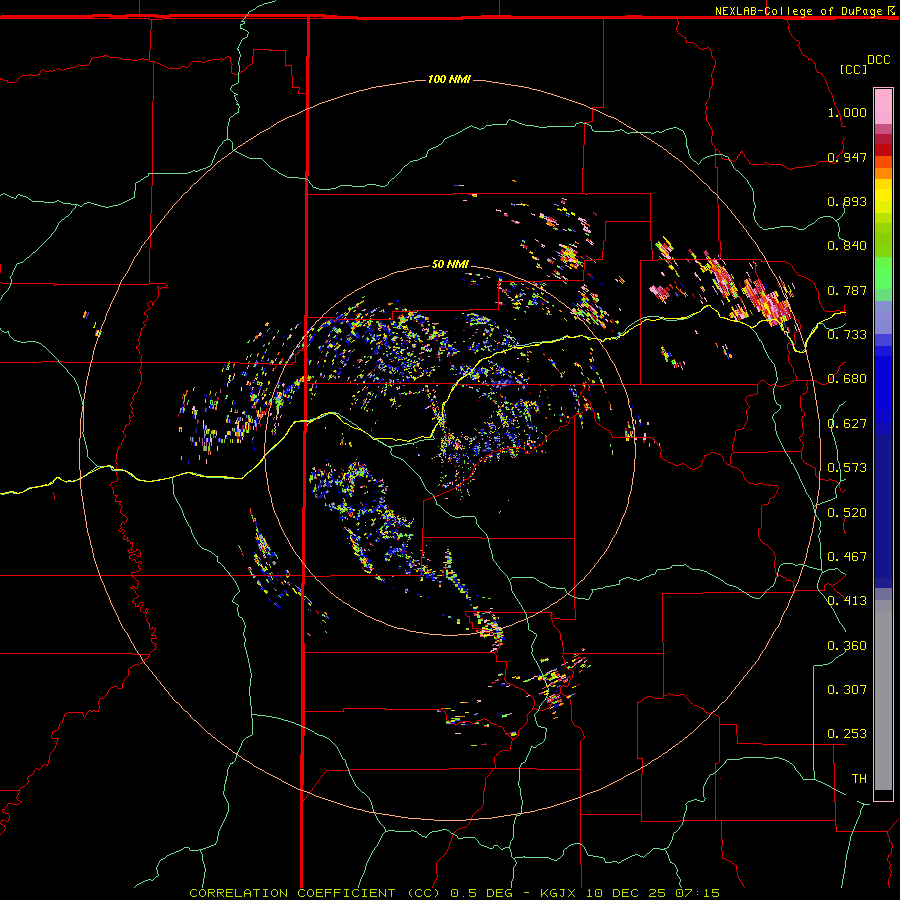The height and width of the screenshot is (900, 900).
Task: Click the CORRELATION COEFFICIENT (CC) product title
Action: [x=315, y=893]
